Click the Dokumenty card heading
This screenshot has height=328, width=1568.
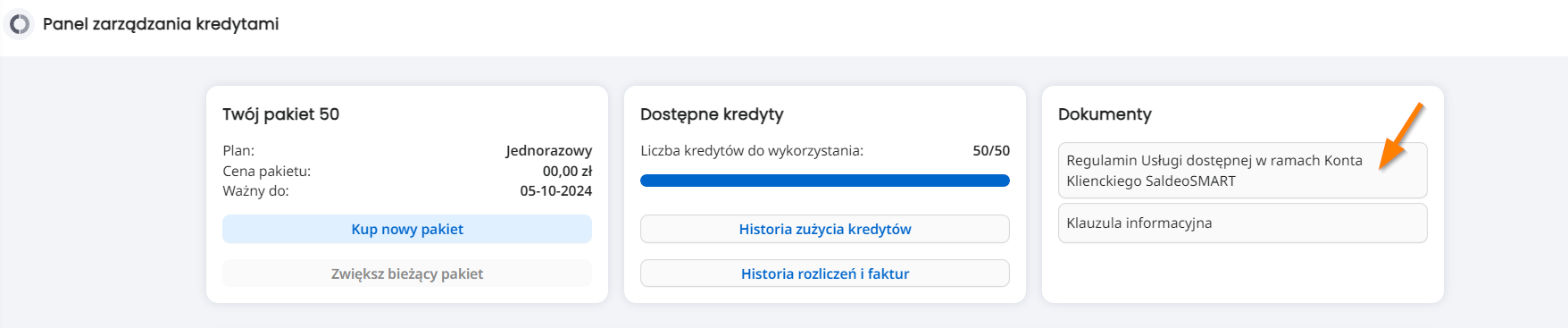tap(1105, 114)
